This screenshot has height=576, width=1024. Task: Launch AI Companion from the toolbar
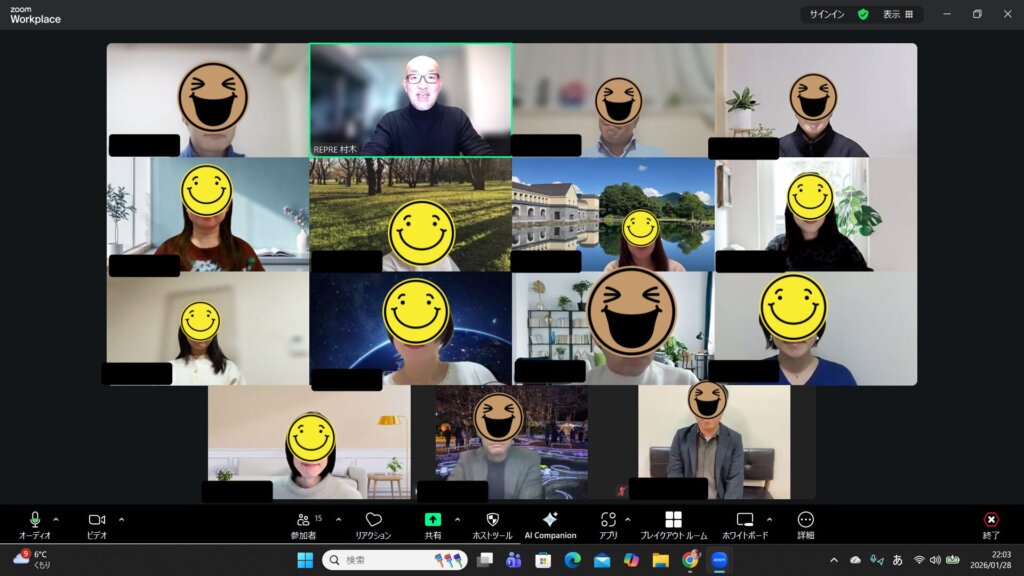click(x=550, y=520)
